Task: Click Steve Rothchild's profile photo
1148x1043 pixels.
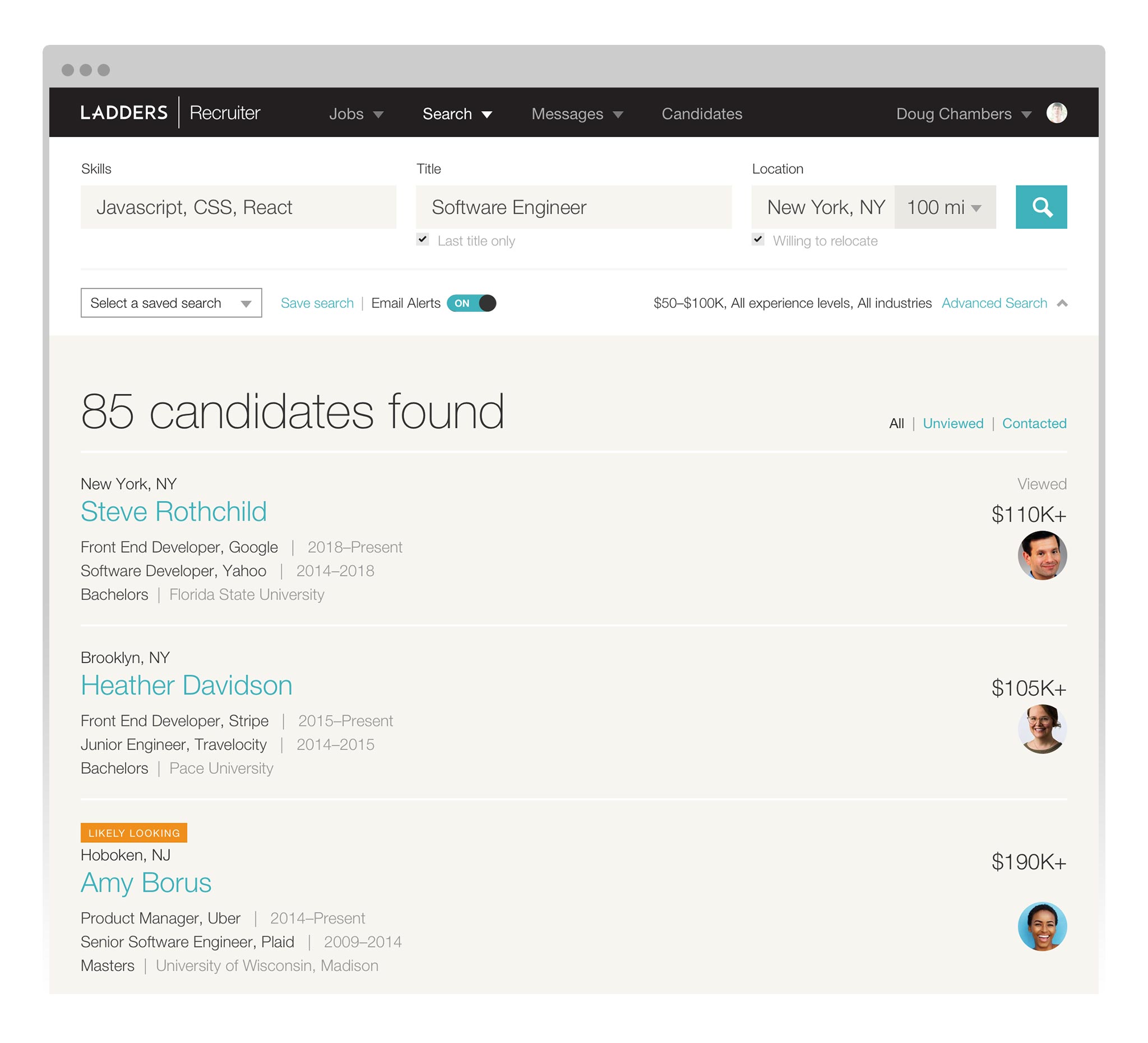Action: (1041, 555)
